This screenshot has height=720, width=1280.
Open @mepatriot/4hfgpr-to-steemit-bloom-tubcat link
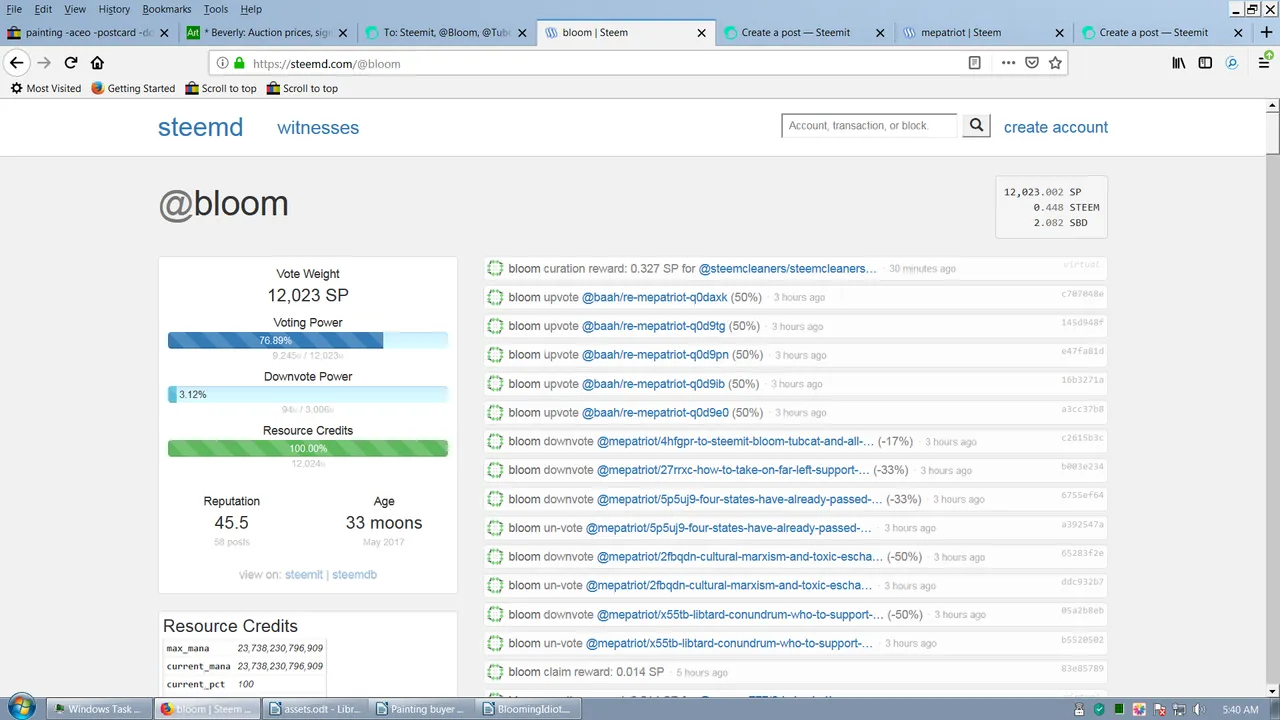point(735,441)
